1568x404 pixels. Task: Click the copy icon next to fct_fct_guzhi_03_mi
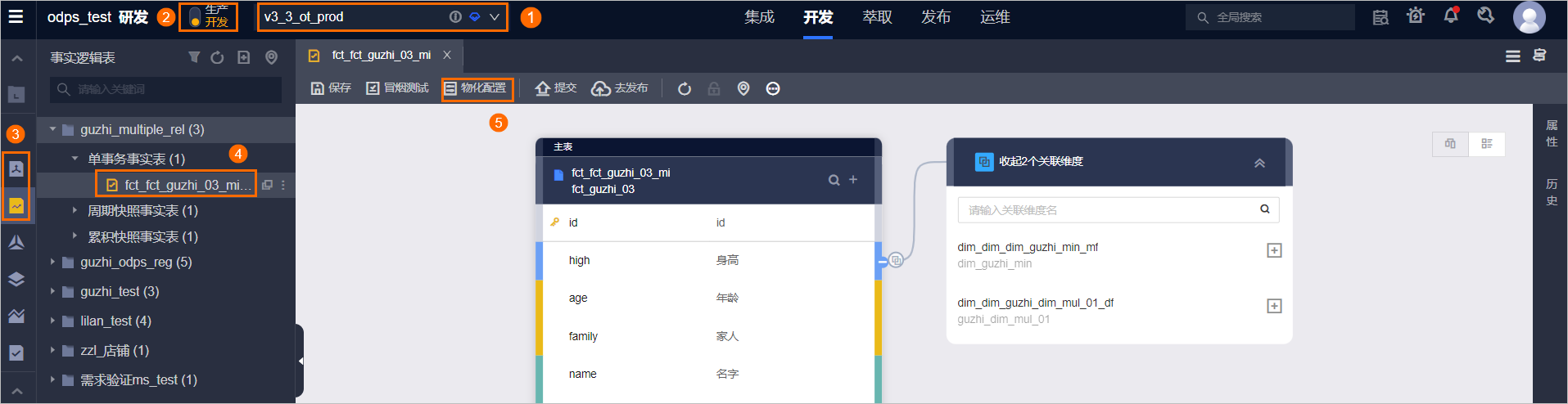click(267, 186)
